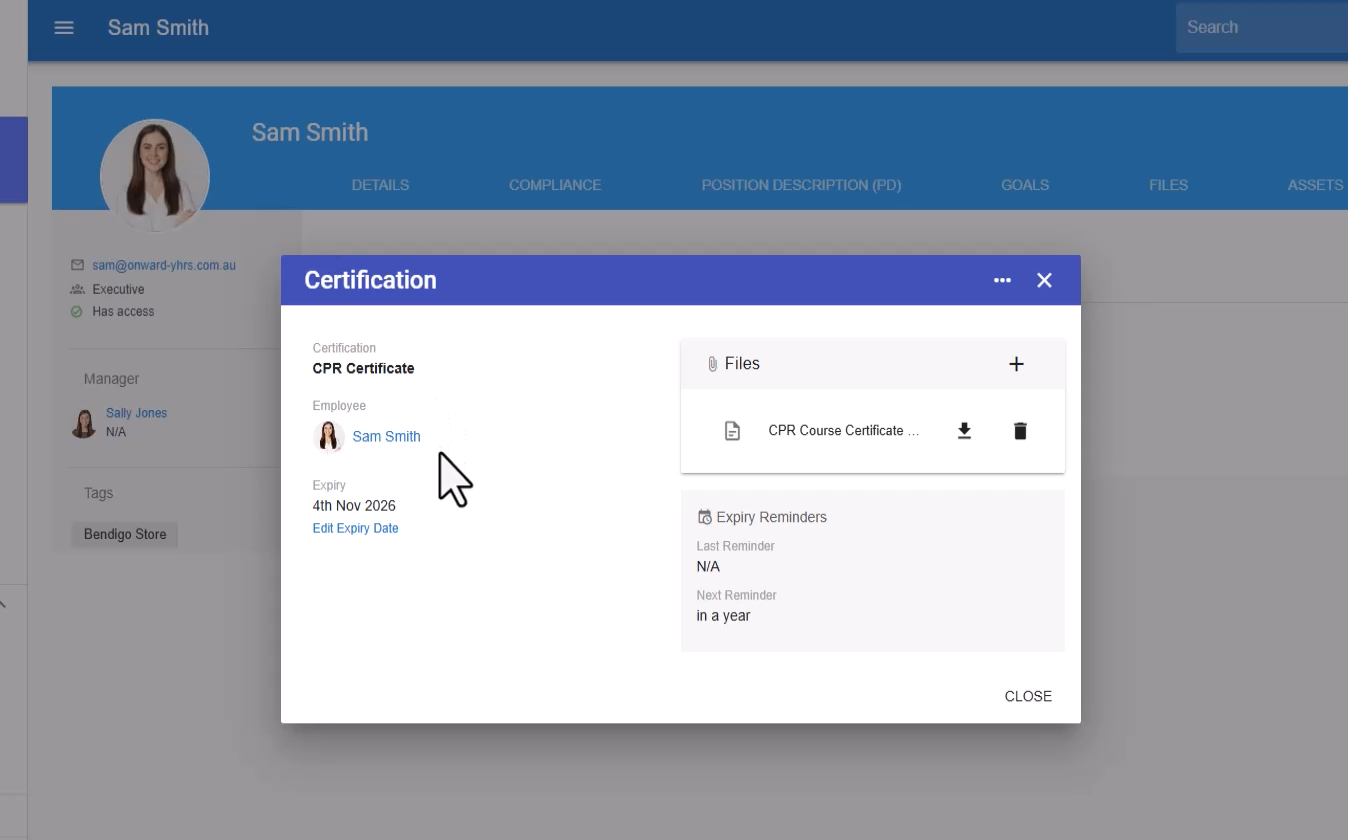The height and width of the screenshot is (840, 1348).
Task: Click the document icon beside CPR Course Certificate
Action: coord(732,431)
